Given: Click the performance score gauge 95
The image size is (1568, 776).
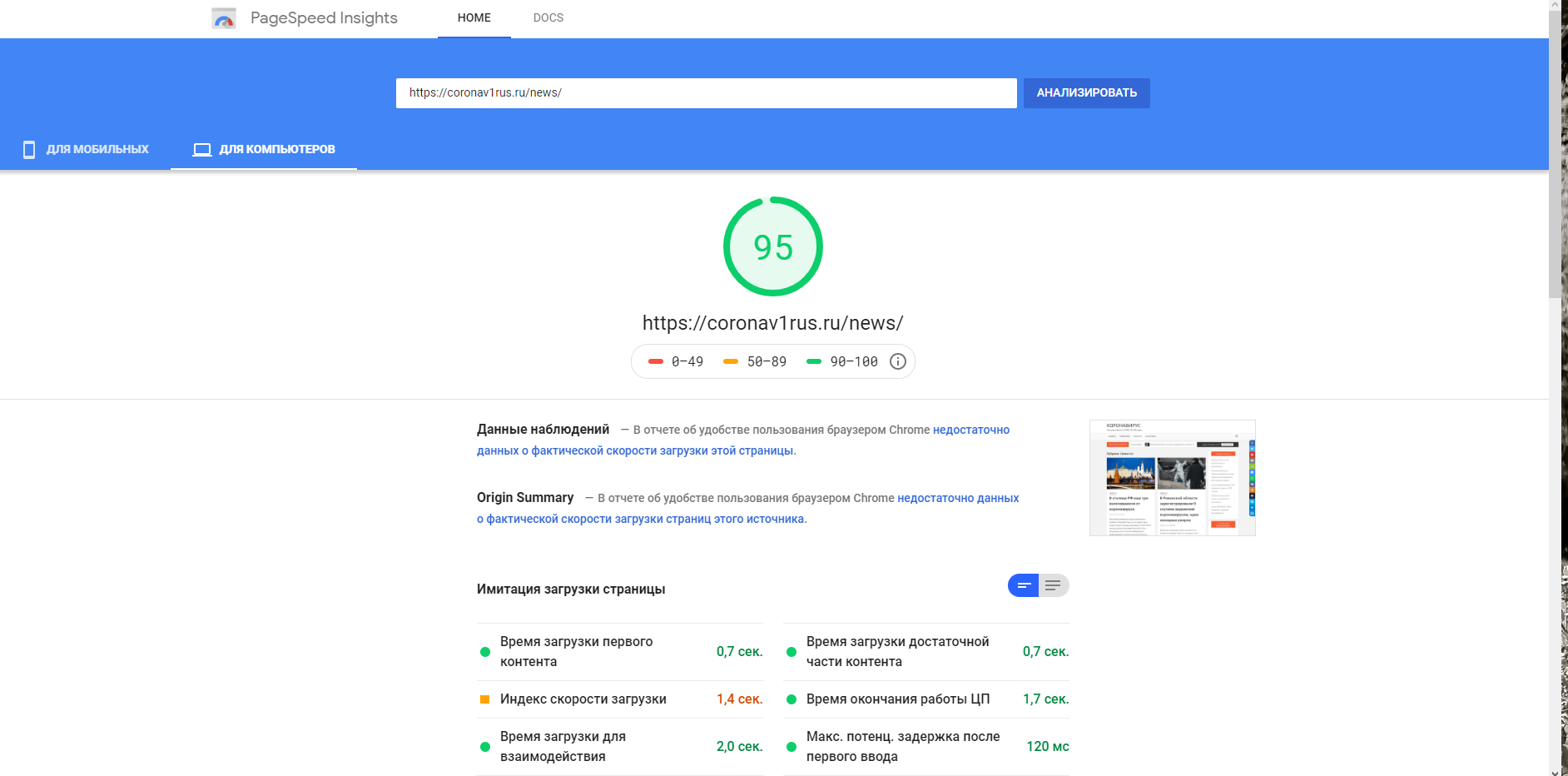Looking at the screenshot, I should click(x=773, y=246).
